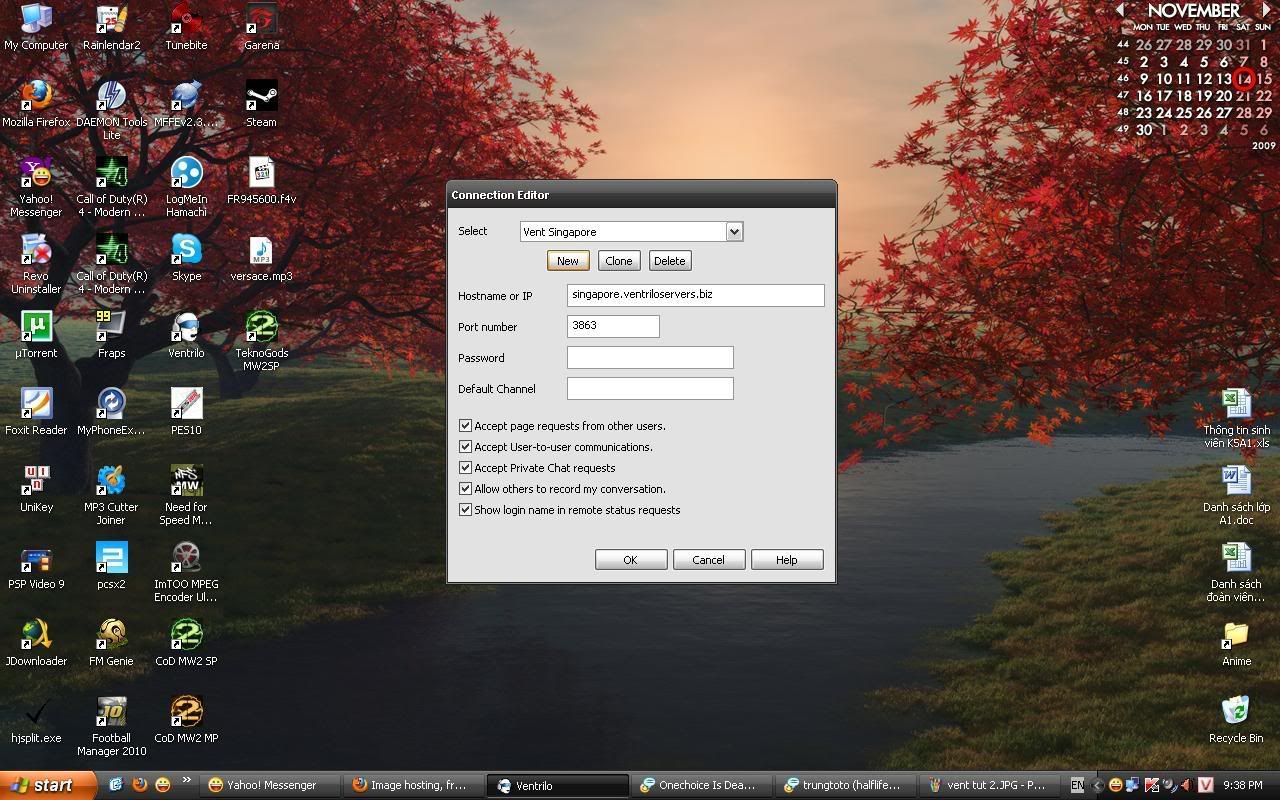Select day 14 in the calendar widget
The width and height of the screenshot is (1280, 800).
[x=1244, y=79]
